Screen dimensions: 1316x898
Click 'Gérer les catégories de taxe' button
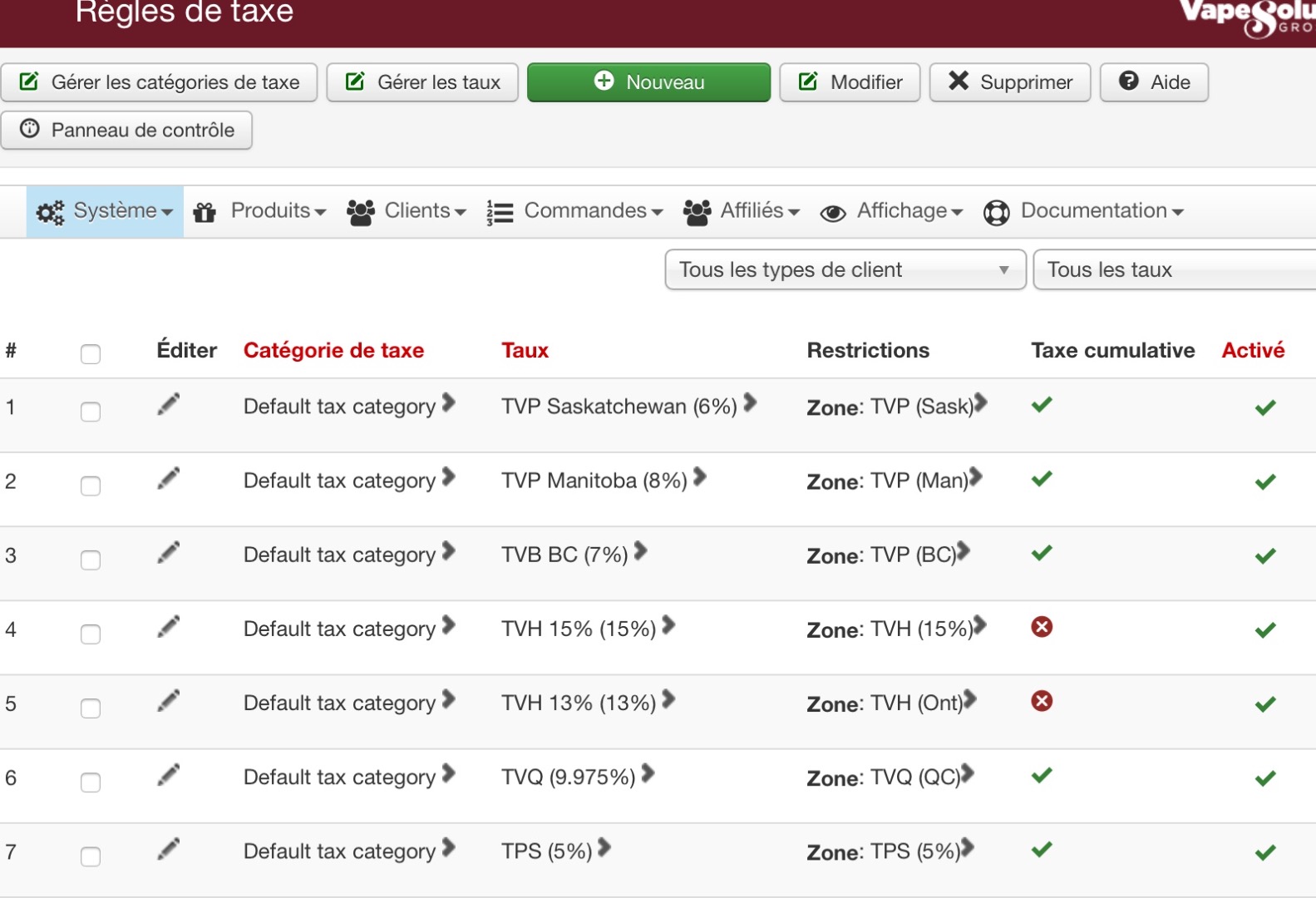coord(159,82)
